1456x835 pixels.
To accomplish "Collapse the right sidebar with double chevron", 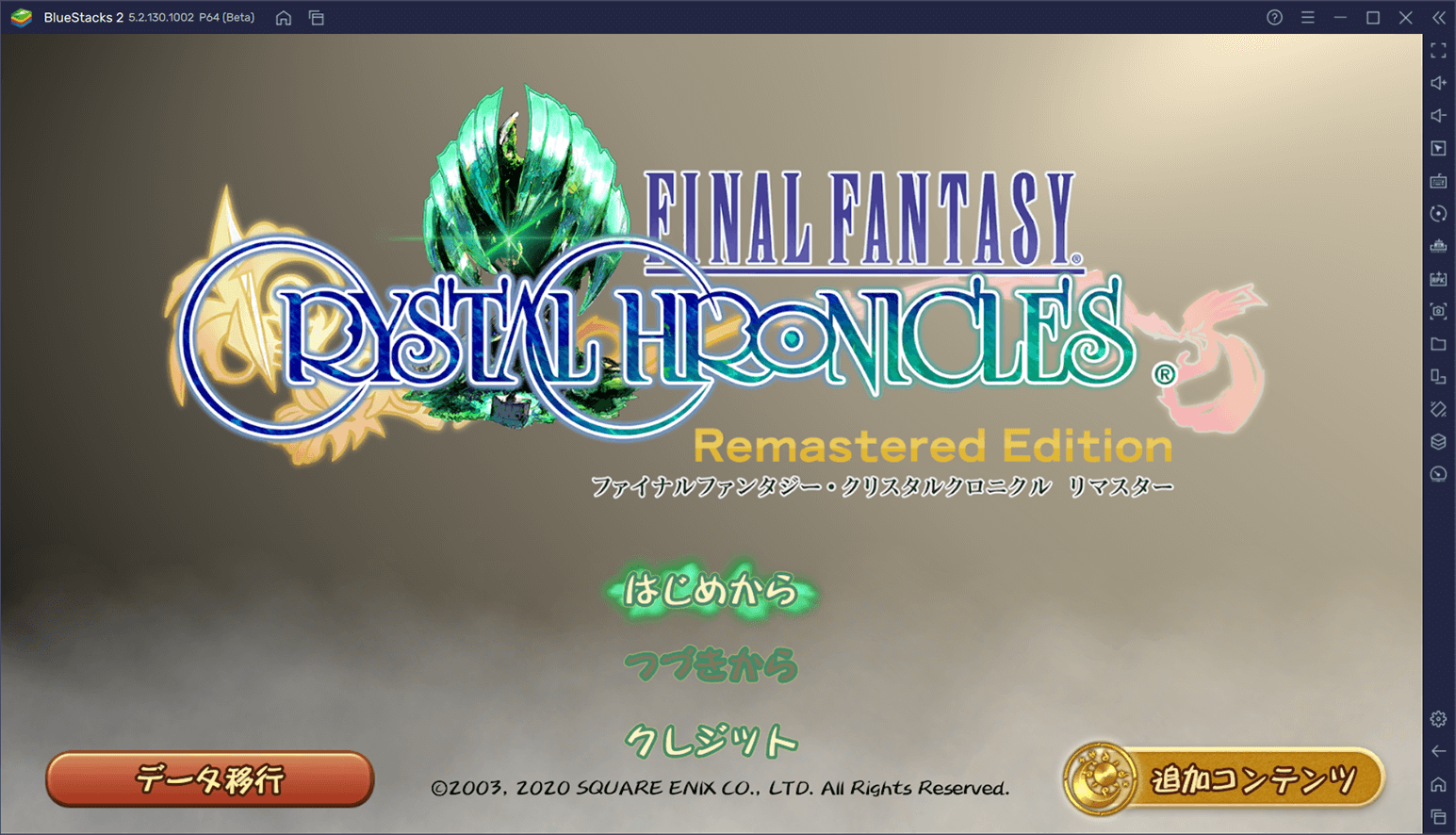I will click(x=1438, y=17).
